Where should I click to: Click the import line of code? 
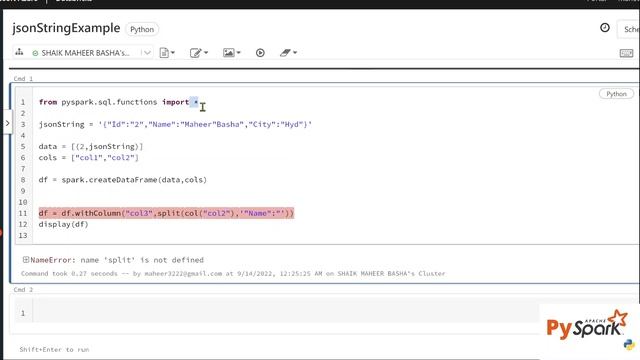coord(118,102)
